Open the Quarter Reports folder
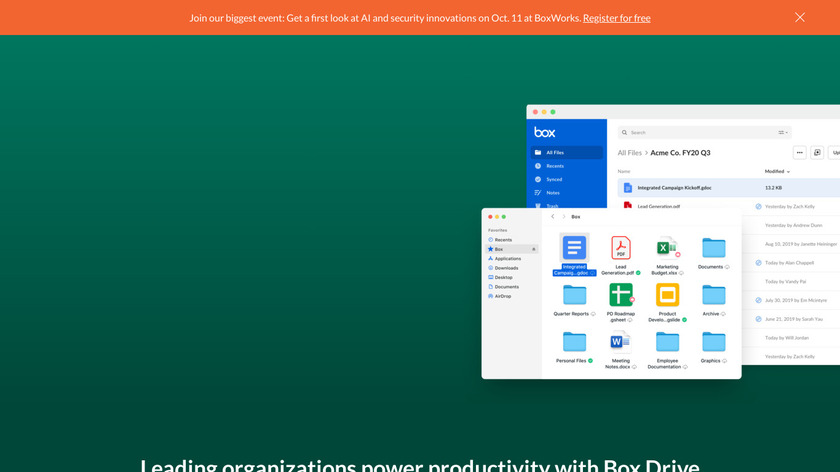This screenshot has width=840, height=472. 574,295
